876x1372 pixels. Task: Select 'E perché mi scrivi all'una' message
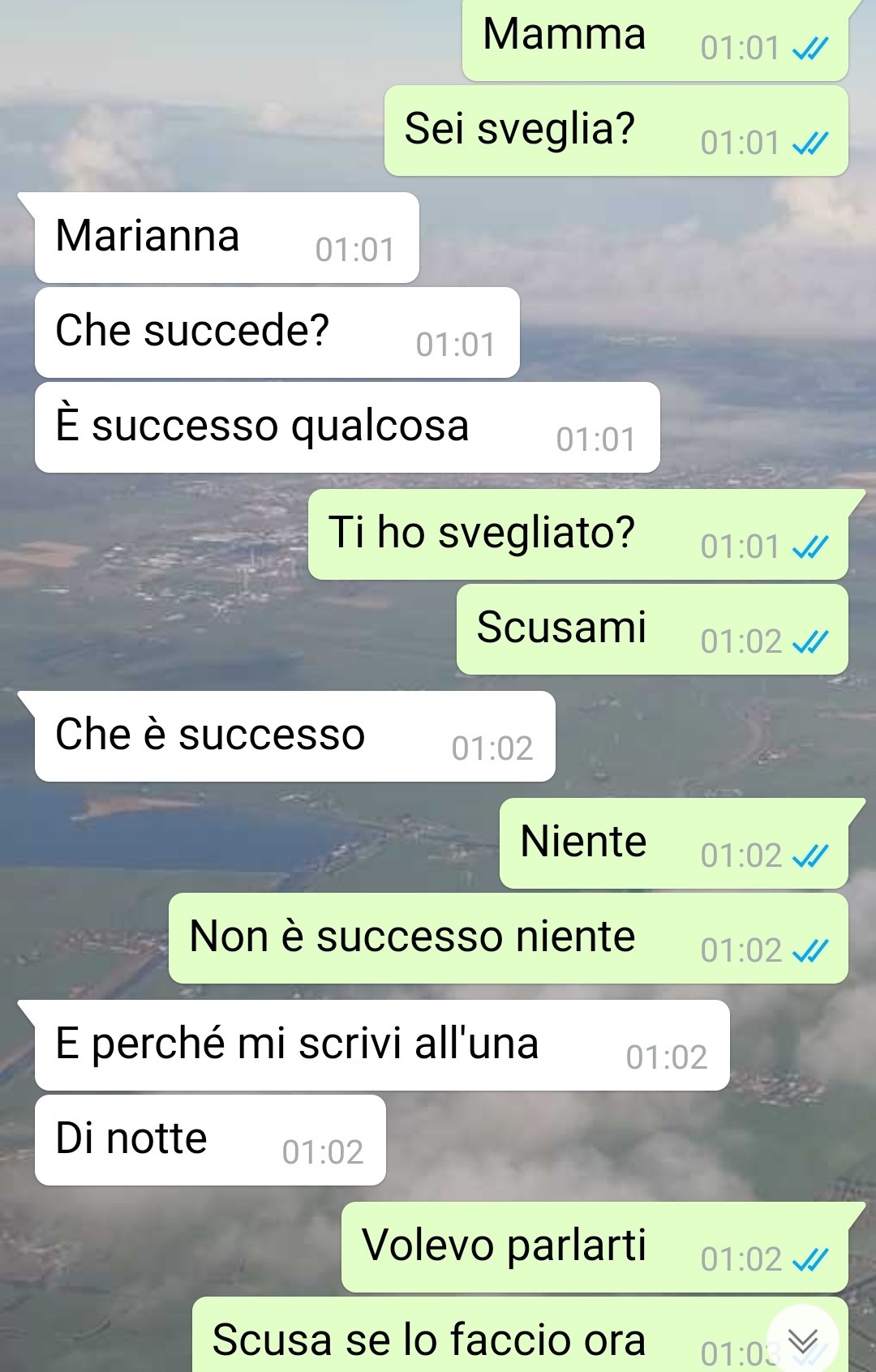point(382,1045)
